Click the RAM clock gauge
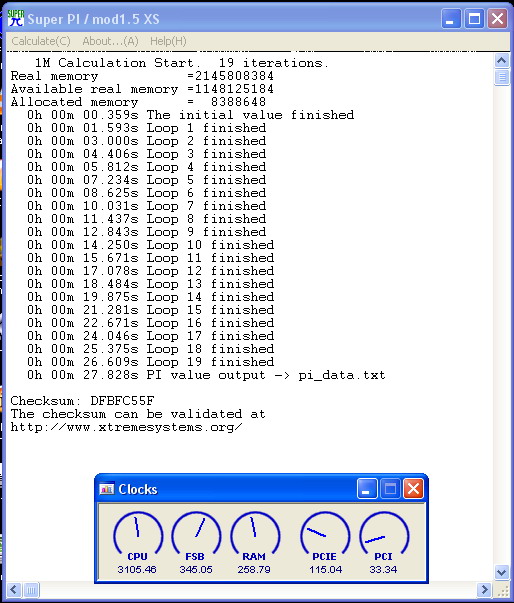 tap(255, 535)
